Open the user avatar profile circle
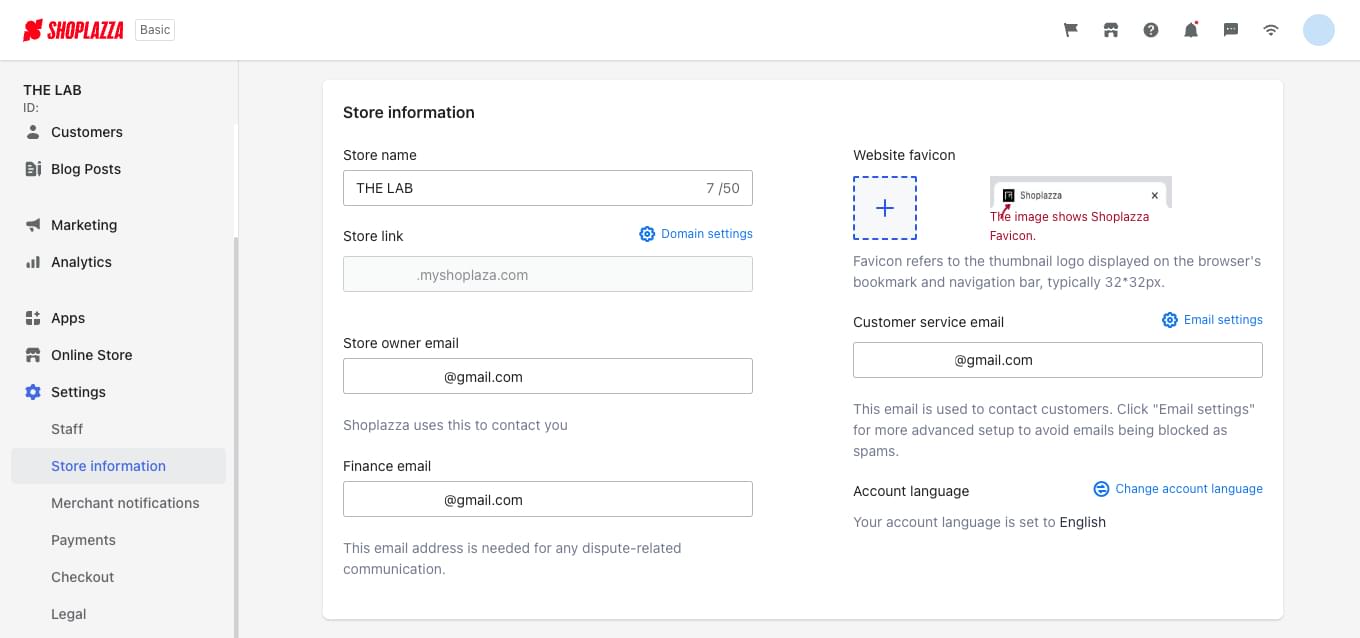This screenshot has width=1360, height=638. pos(1318,30)
